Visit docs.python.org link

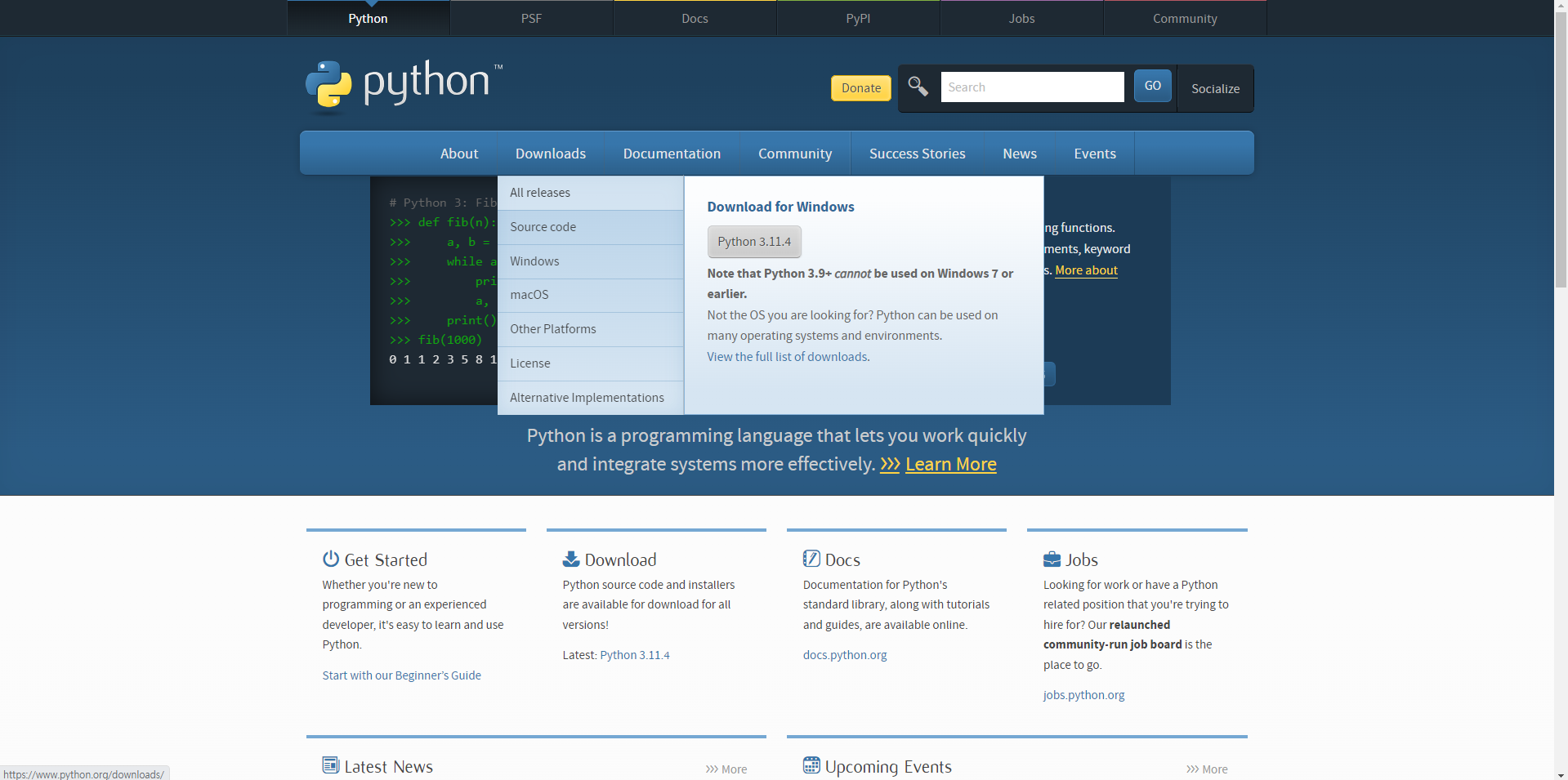pos(845,655)
